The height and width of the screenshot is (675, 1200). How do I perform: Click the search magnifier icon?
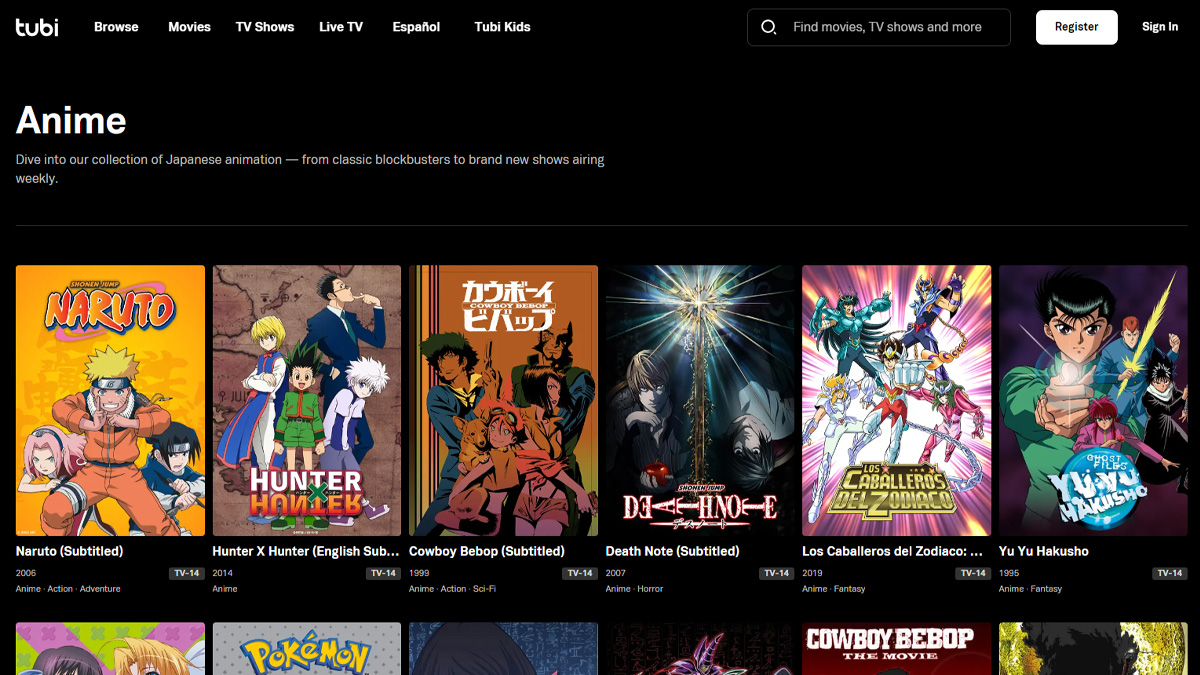point(769,27)
